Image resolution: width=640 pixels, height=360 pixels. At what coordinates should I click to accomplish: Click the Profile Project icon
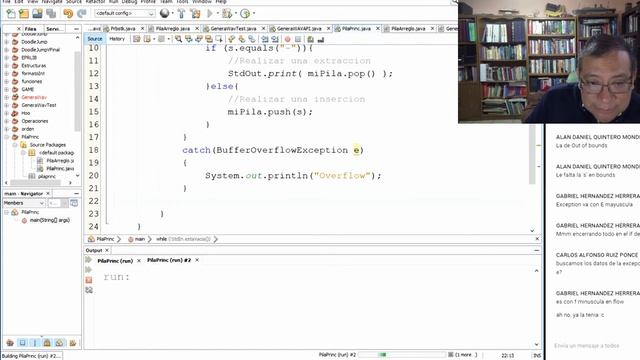click(x=245, y=13)
